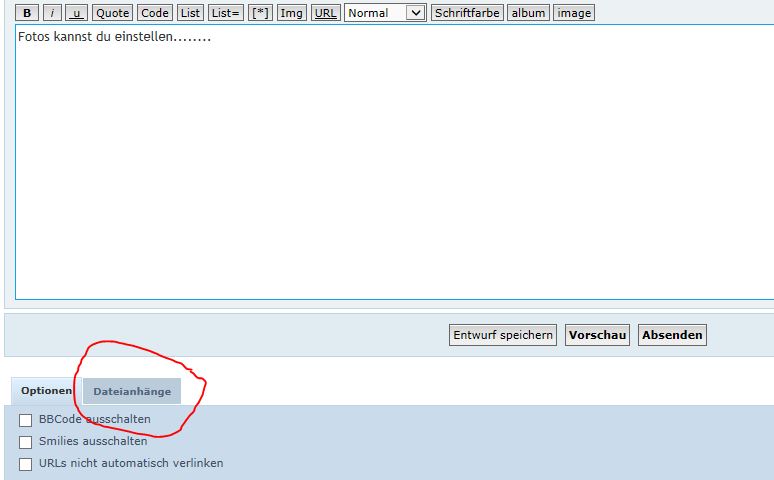Insert a Code block tag

tap(154, 13)
